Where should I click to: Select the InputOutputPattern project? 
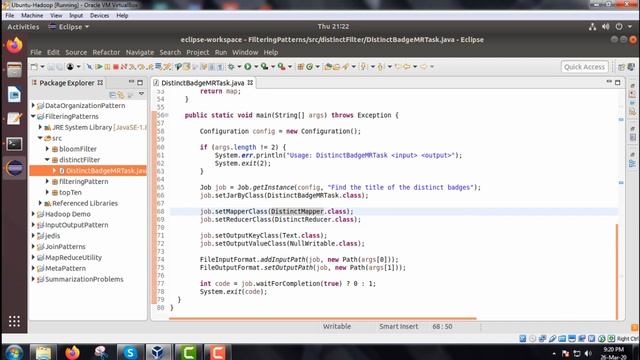77,225
